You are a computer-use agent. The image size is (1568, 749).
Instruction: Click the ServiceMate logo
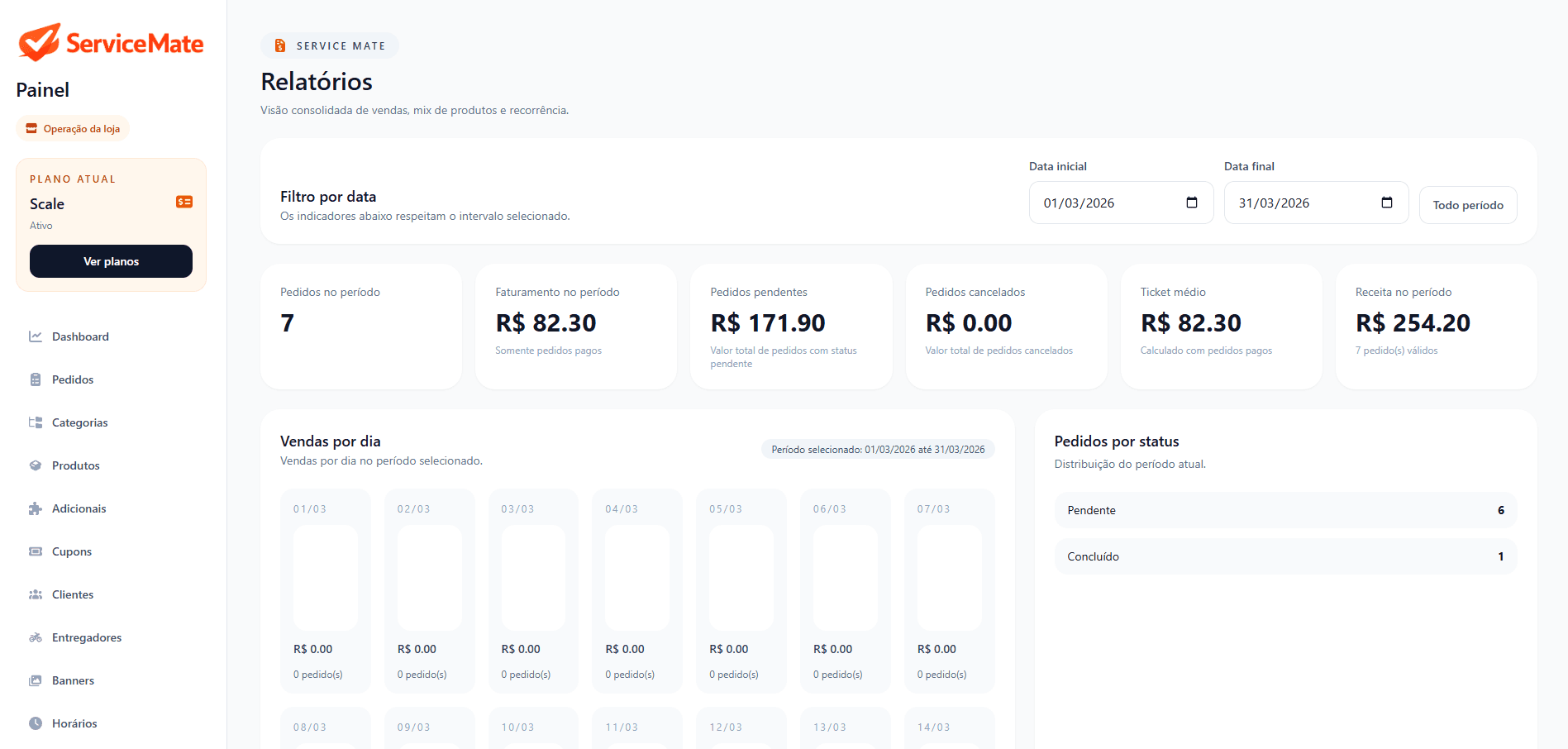(111, 43)
